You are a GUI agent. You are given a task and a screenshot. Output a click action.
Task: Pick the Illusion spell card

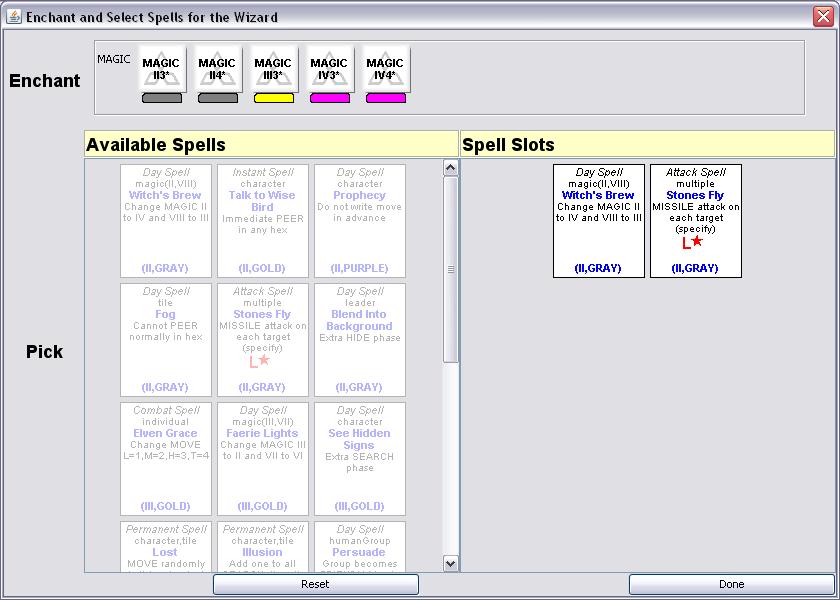point(262,546)
